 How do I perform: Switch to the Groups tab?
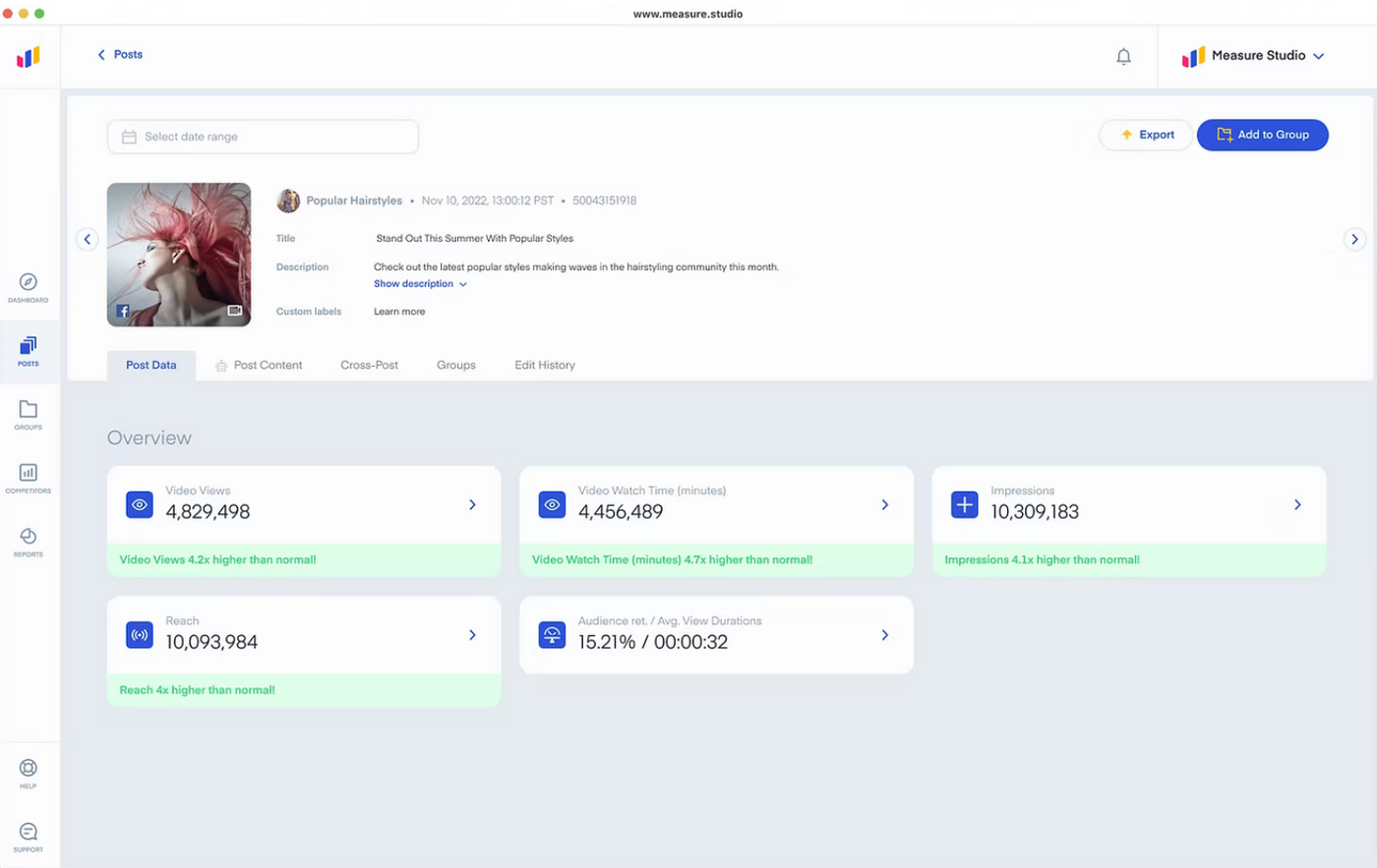coord(456,365)
